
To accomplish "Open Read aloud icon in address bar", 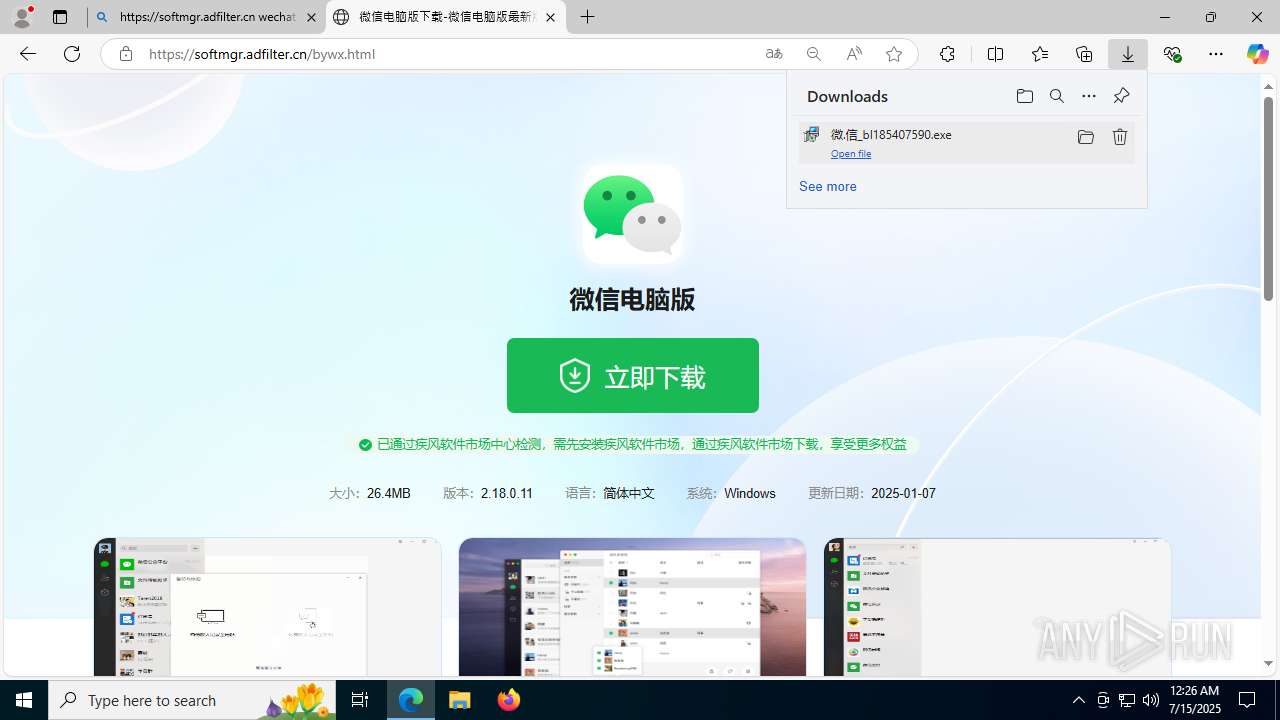I will coord(854,54).
